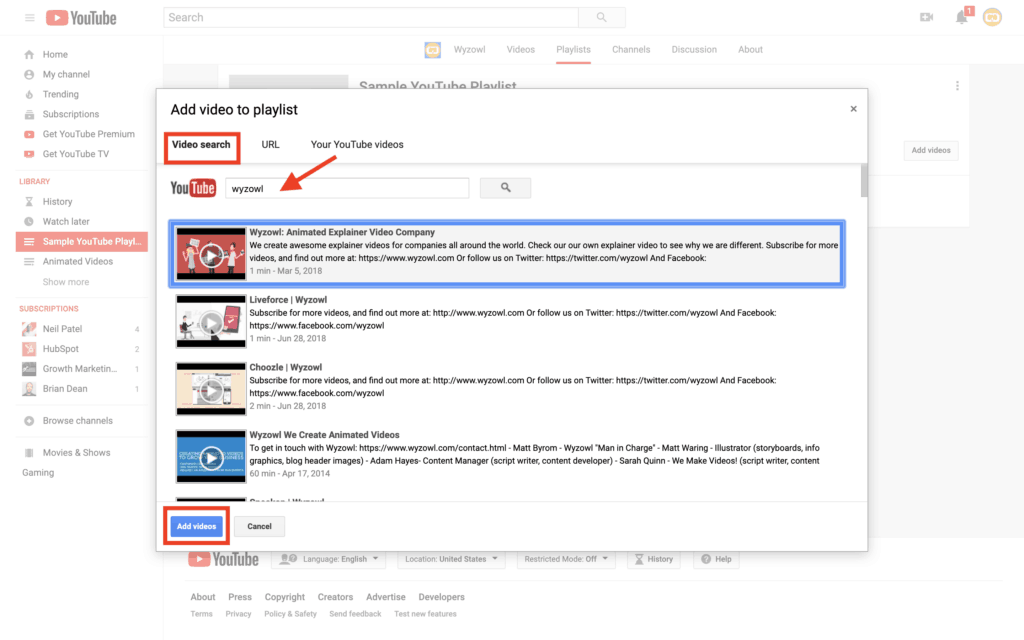
Task: Open the notifications bell
Action: pos(963,17)
